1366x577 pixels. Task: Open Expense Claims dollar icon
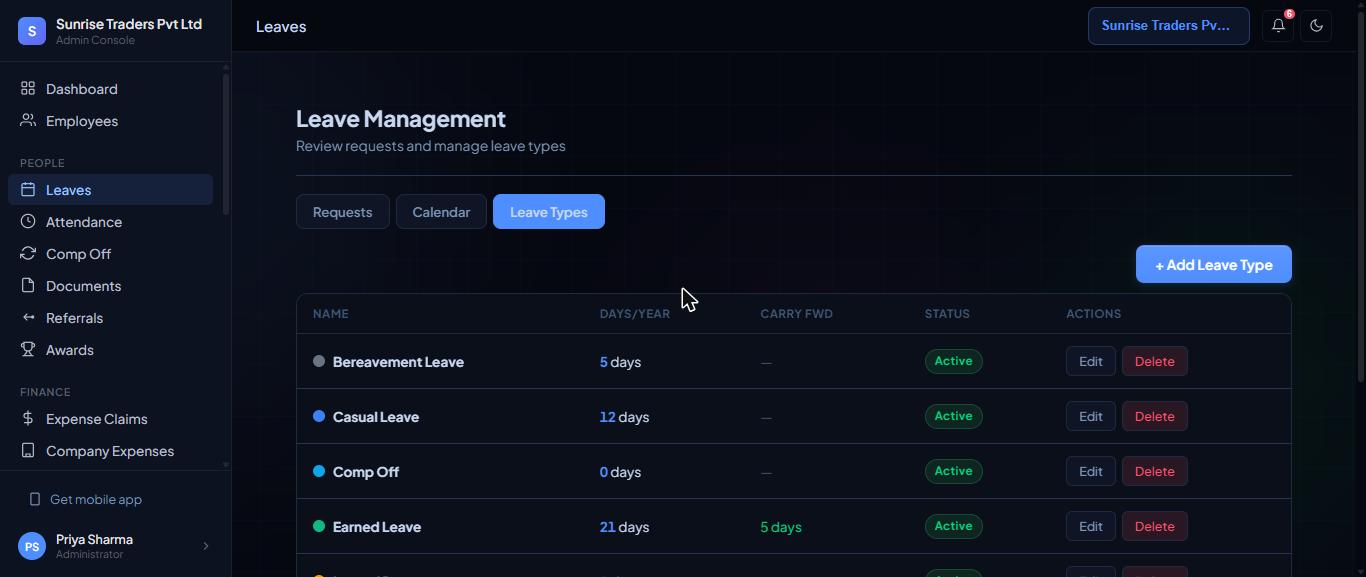click(x=28, y=419)
